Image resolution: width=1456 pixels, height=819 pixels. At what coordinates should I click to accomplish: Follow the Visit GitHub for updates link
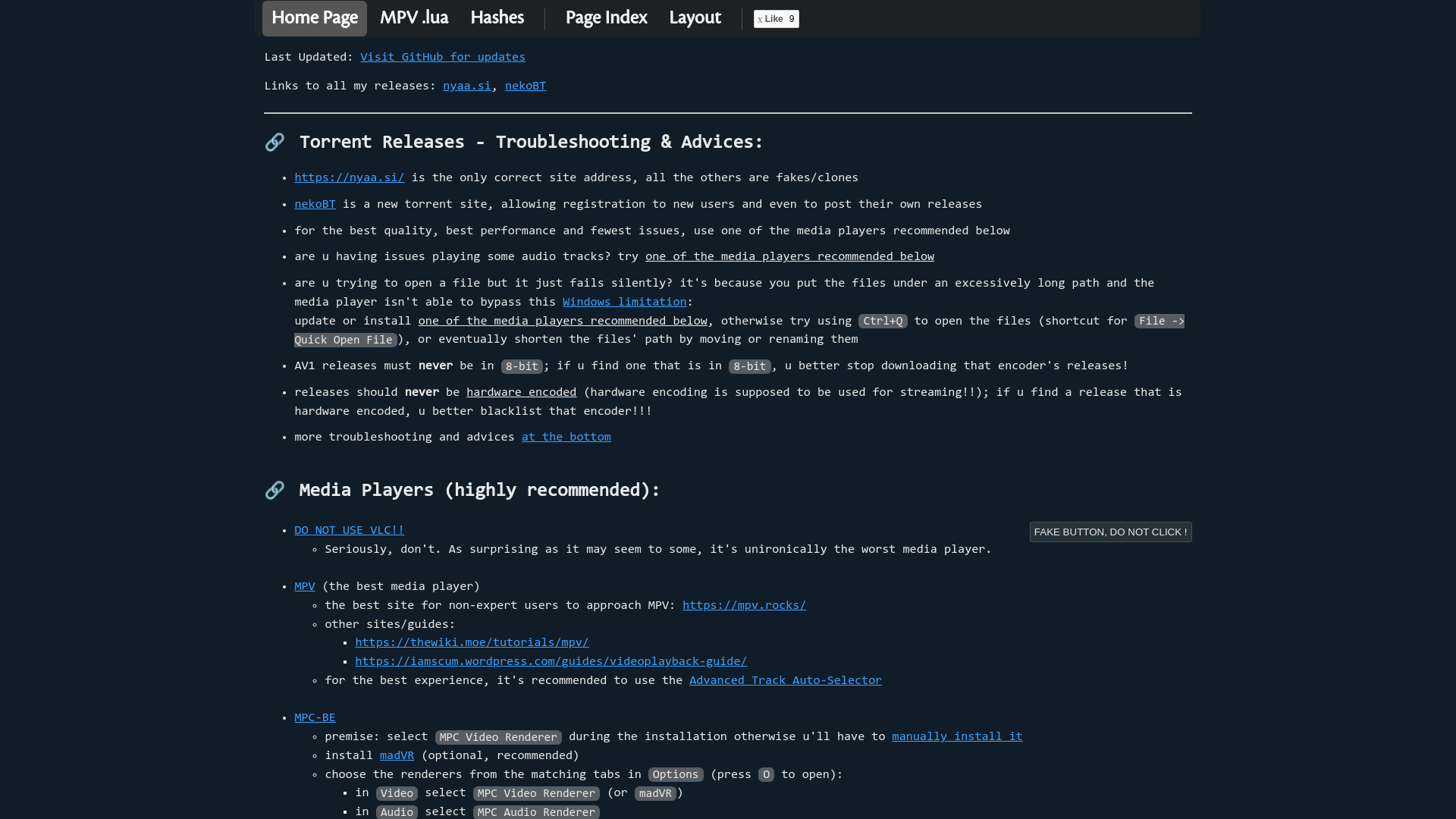click(x=443, y=58)
